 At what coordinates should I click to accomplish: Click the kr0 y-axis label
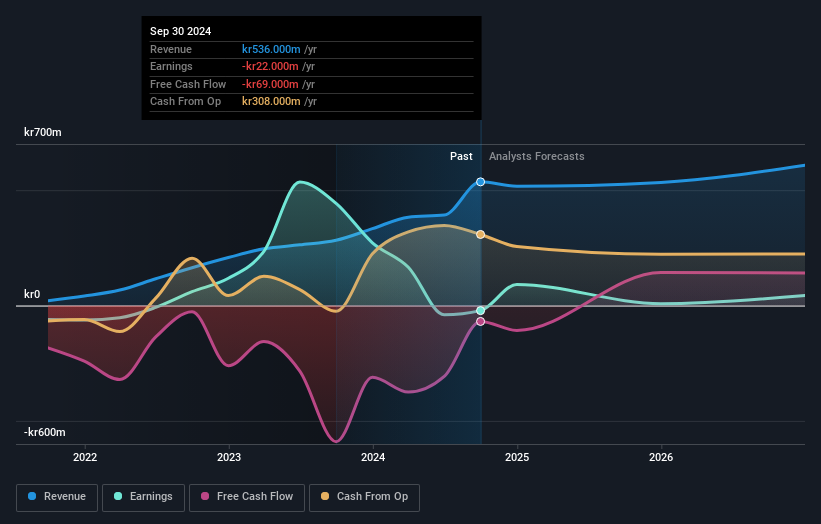32,294
